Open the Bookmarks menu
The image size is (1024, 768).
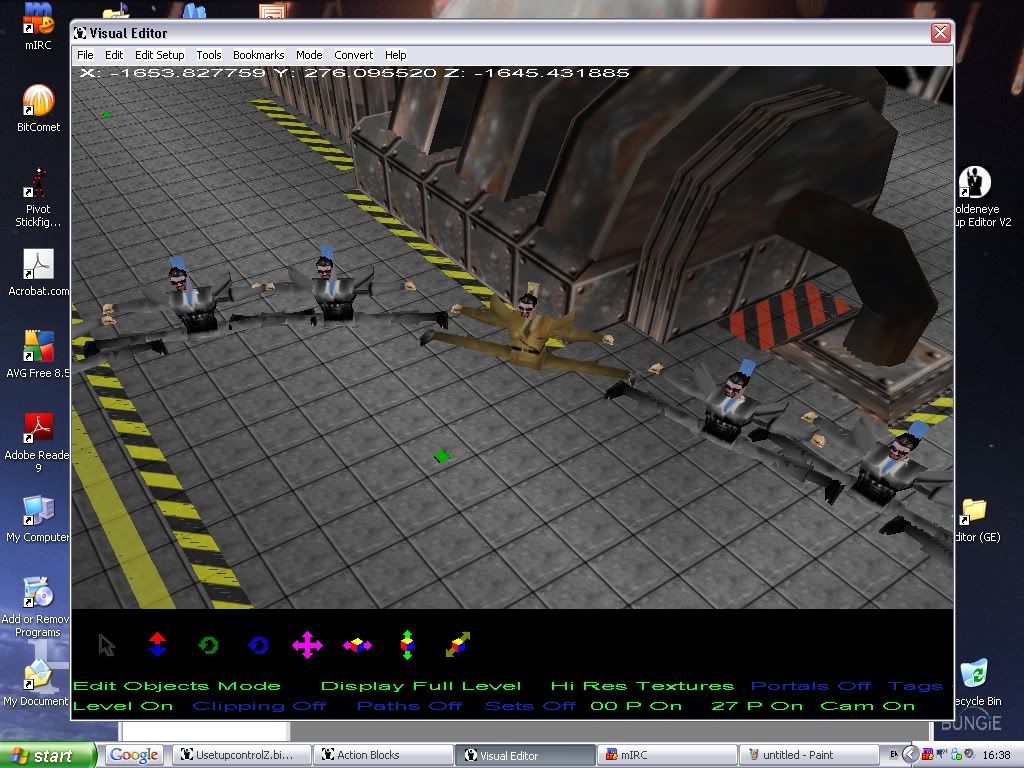(x=259, y=55)
